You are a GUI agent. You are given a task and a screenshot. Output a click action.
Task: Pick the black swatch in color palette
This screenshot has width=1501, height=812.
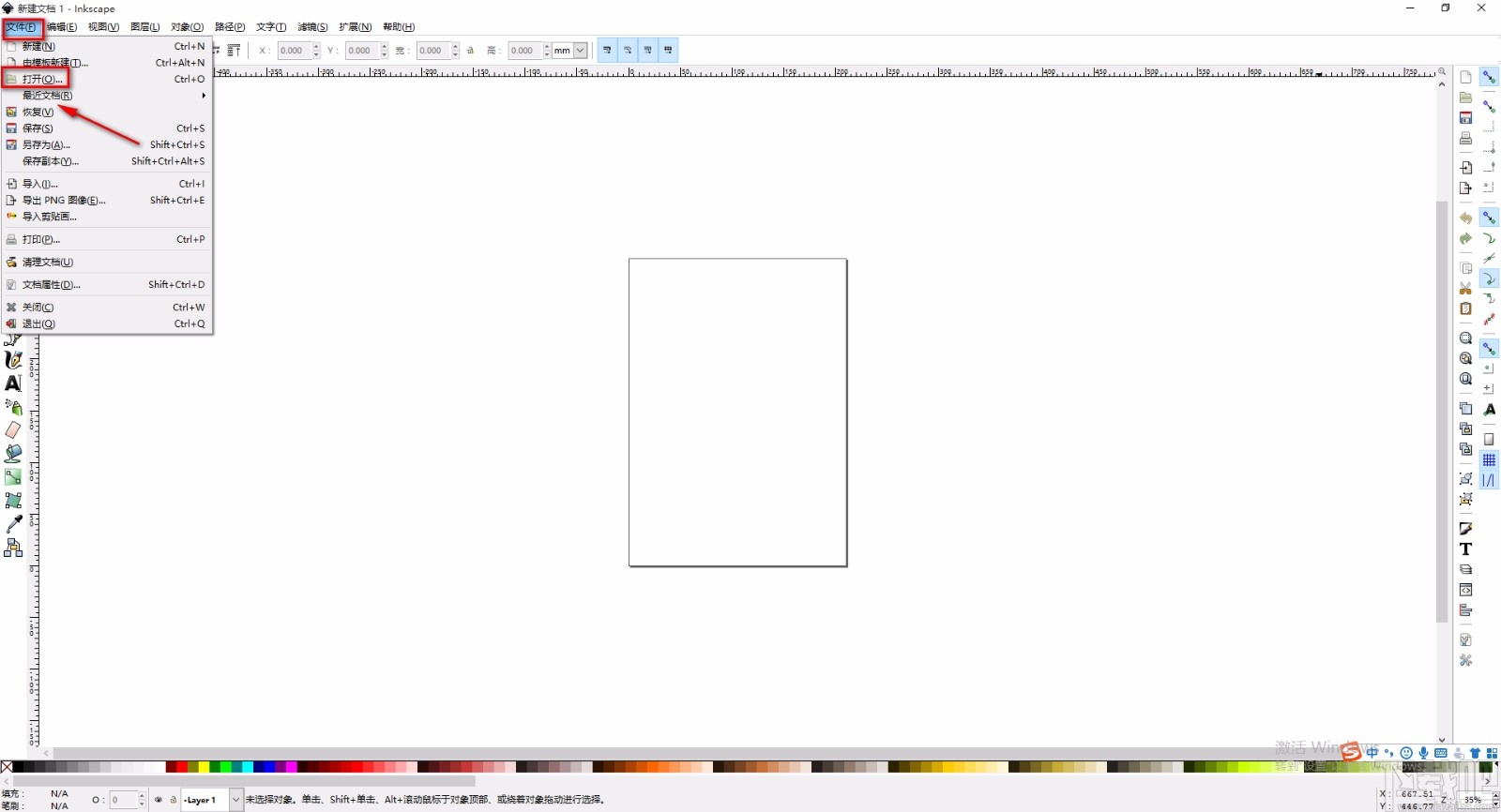point(18,767)
